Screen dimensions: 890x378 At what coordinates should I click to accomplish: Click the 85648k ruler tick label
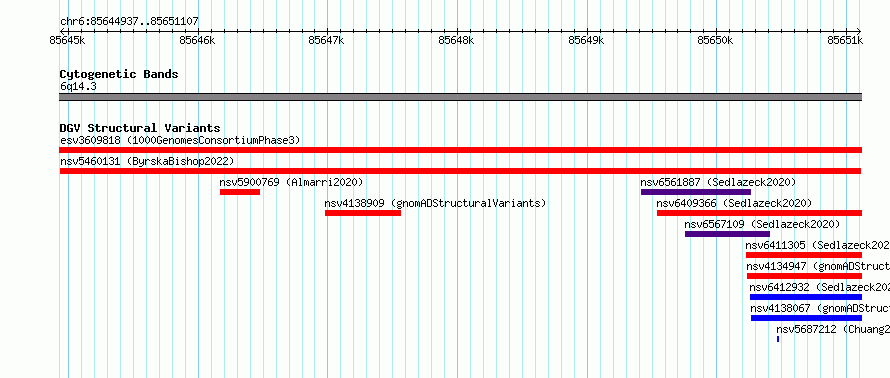coord(456,40)
